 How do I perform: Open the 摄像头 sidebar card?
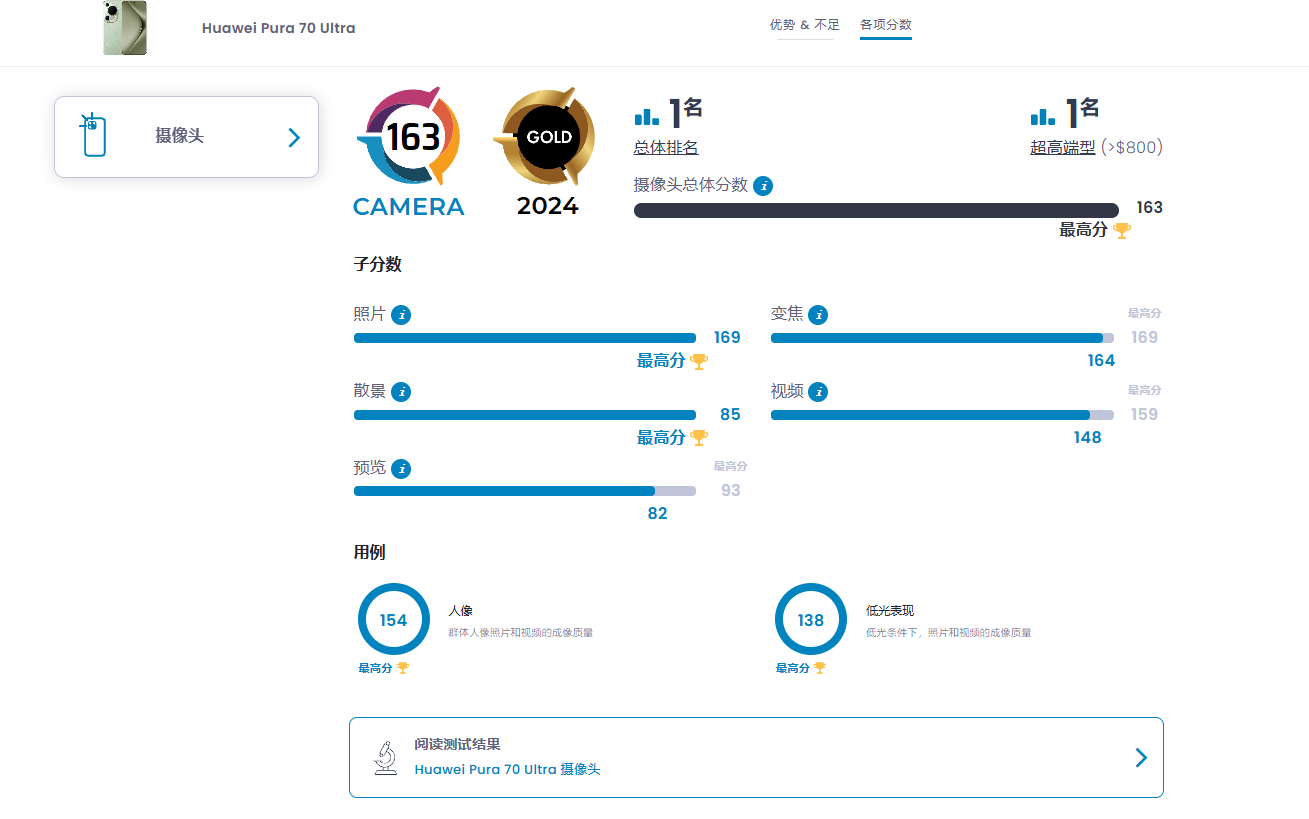tap(186, 137)
